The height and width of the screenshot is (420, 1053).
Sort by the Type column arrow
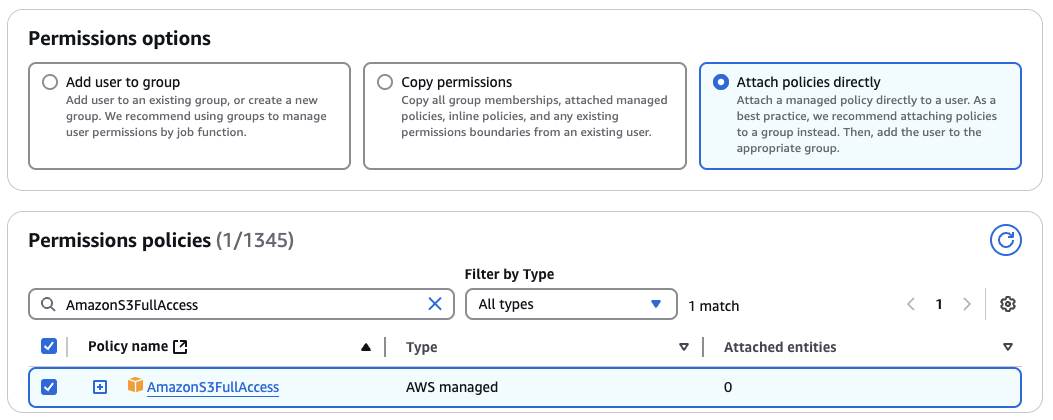tap(684, 347)
